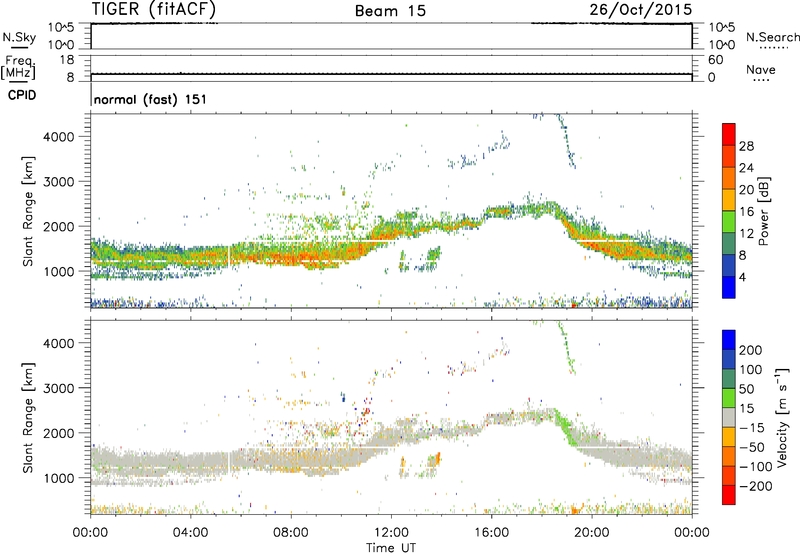Click the '4000' tick of the power panel
Screen dimensions: 800x554
coord(59,137)
